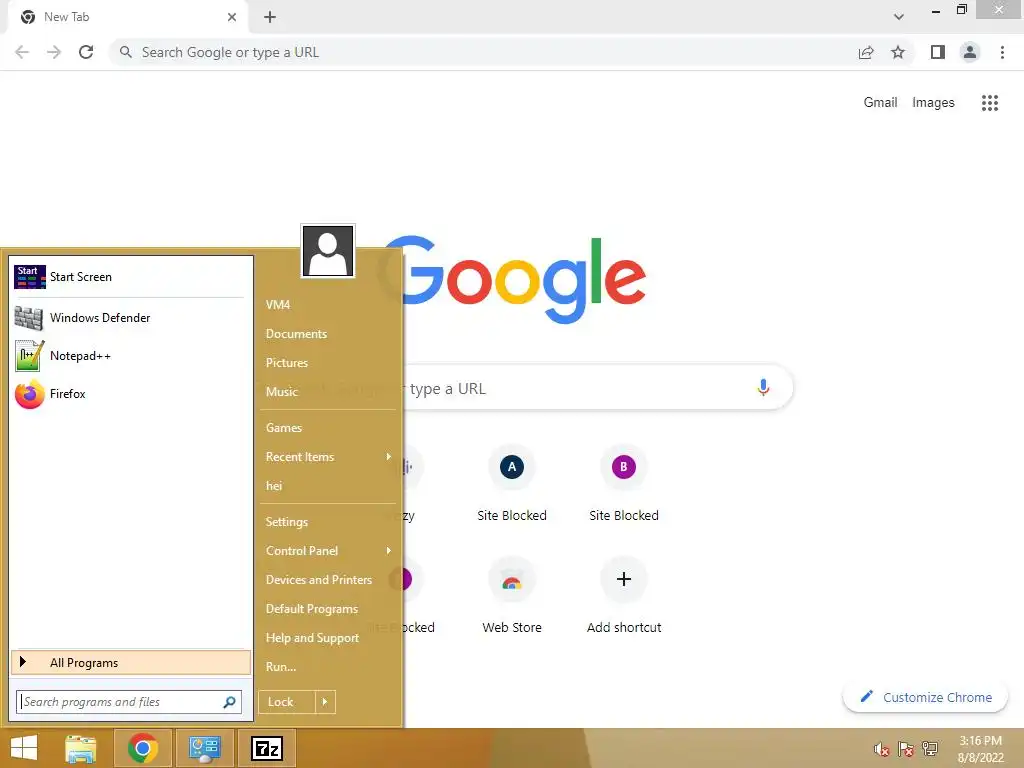The width and height of the screenshot is (1024, 768).
Task: Open the Gmail link
Action: tap(880, 103)
